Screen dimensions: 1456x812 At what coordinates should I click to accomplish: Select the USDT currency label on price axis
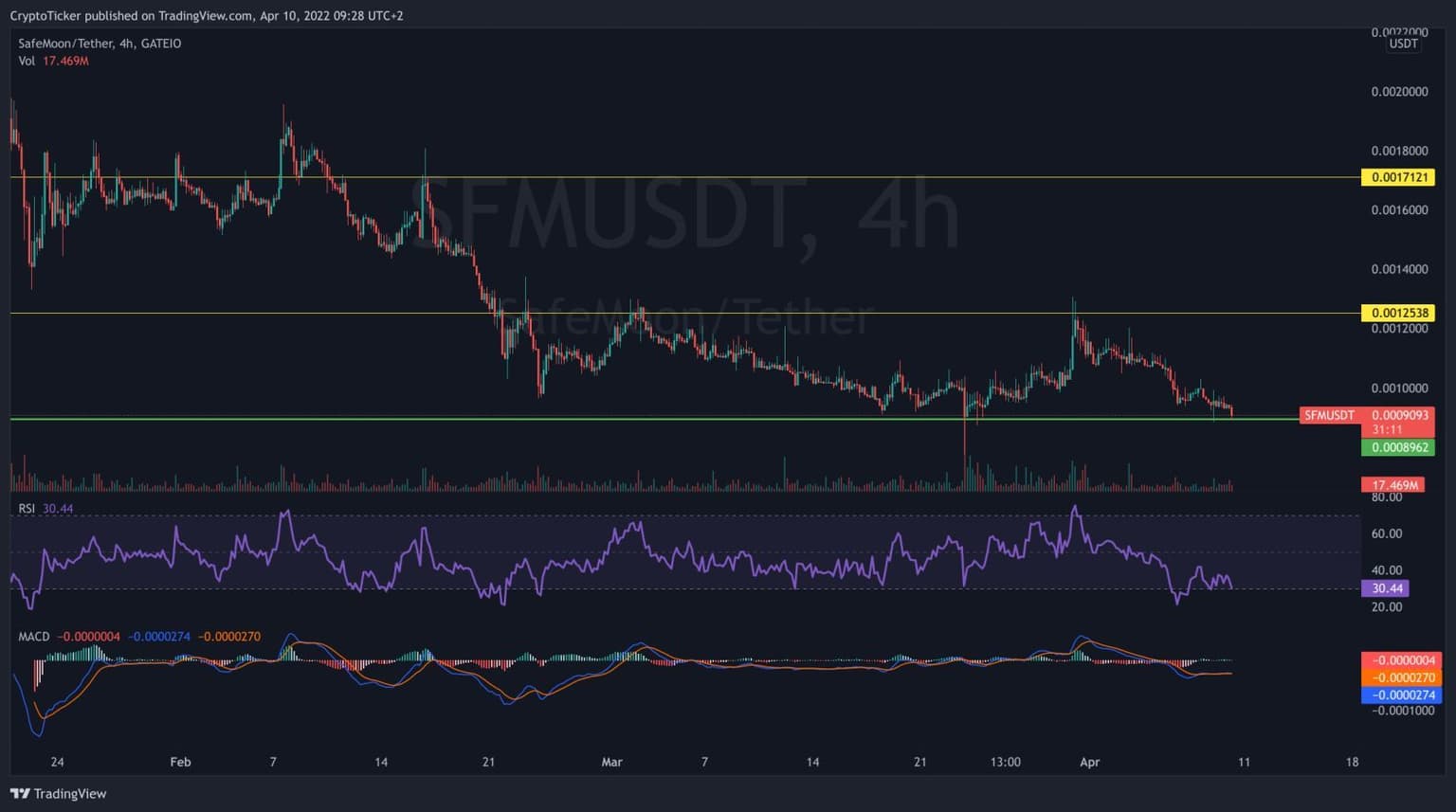coord(1403,44)
